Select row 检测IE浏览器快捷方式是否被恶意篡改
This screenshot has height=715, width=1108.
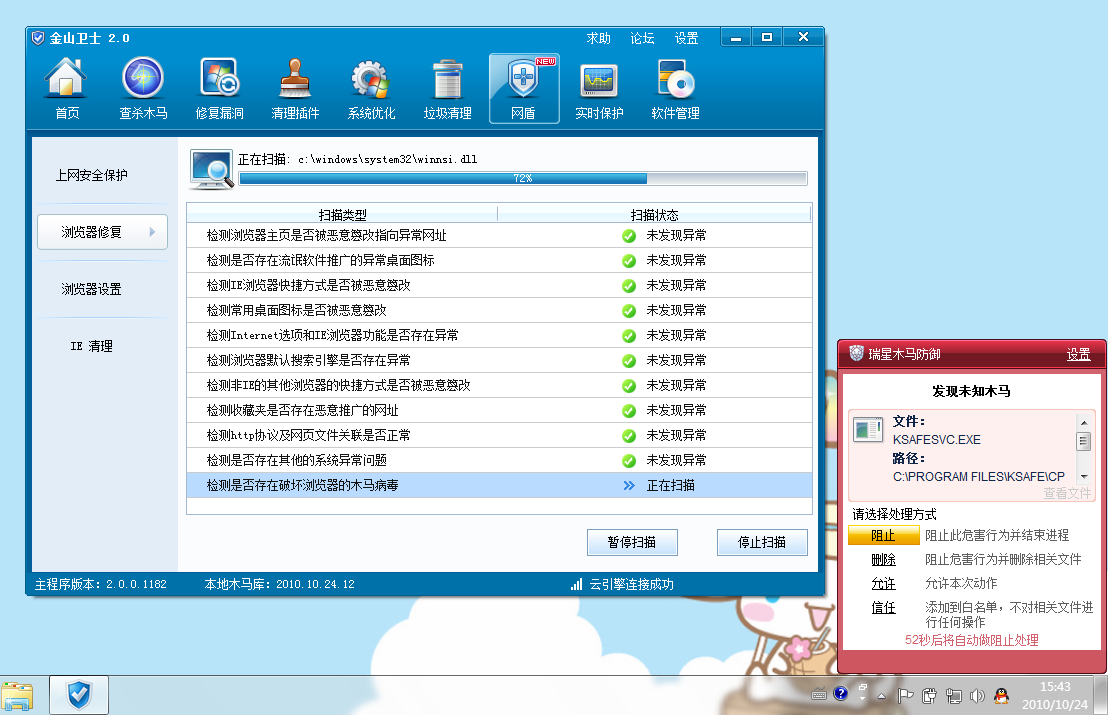(499, 285)
